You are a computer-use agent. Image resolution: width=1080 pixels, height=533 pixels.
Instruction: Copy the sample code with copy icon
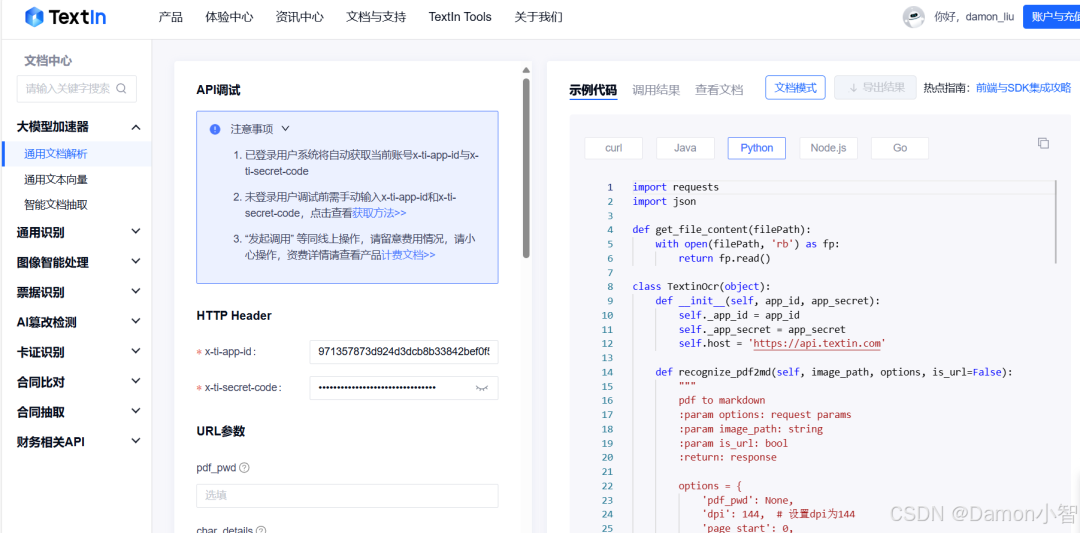pos(1043,143)
